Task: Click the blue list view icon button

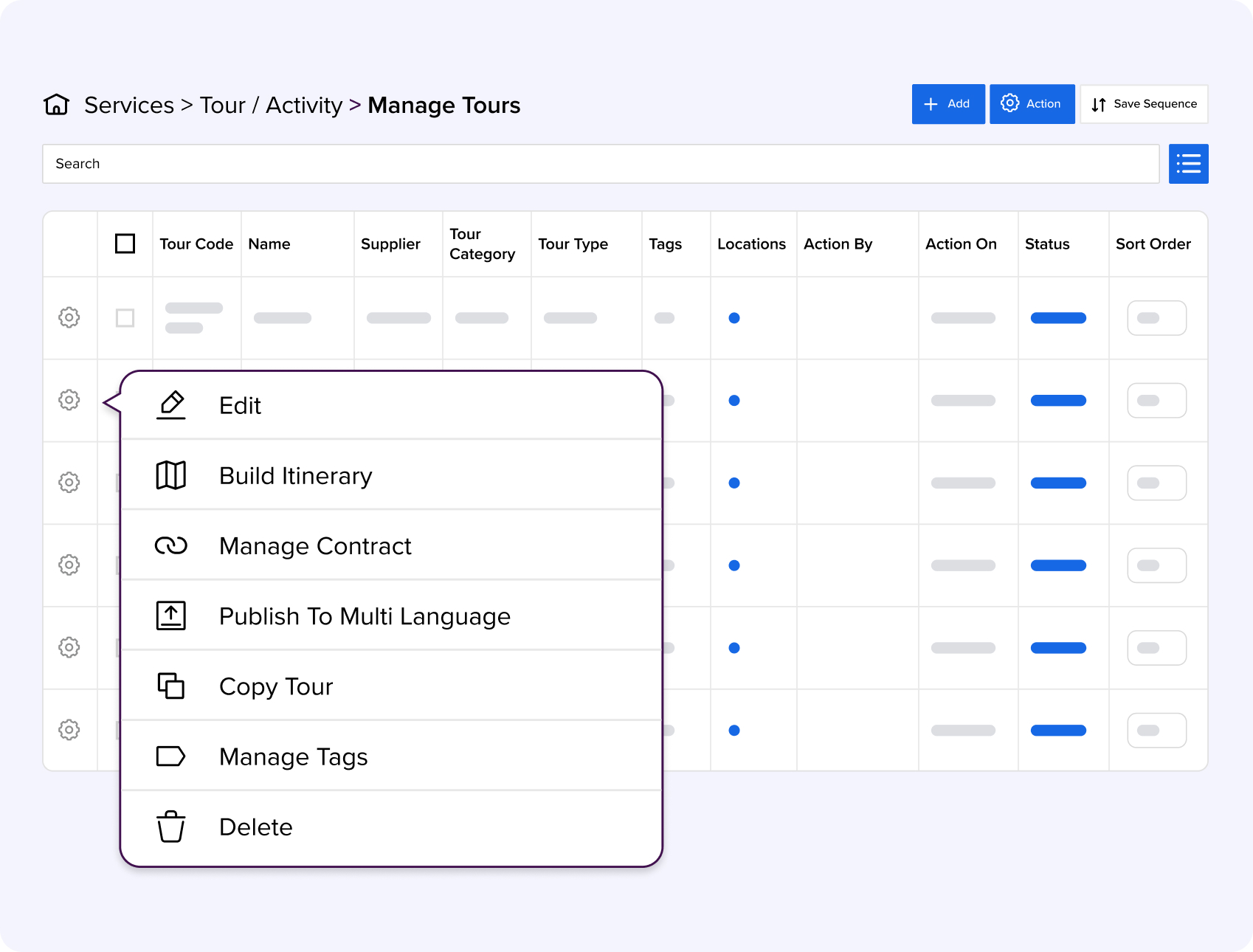Action: (x=1188, y=164)
